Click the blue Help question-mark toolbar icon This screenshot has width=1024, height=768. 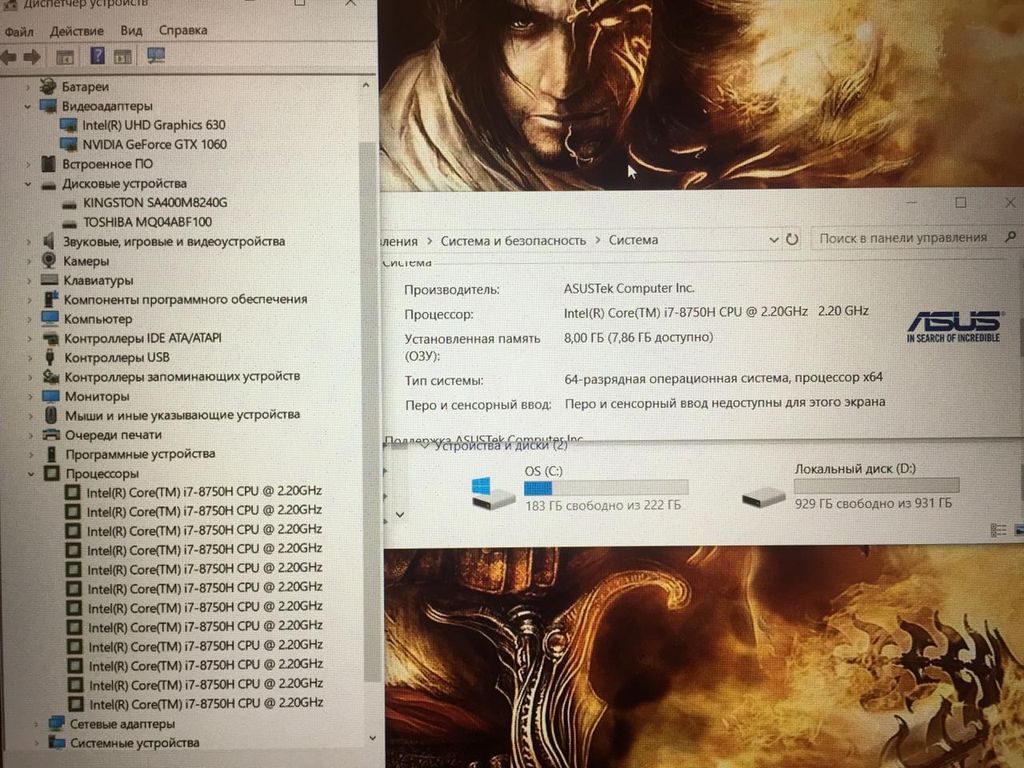coord(98,56)
